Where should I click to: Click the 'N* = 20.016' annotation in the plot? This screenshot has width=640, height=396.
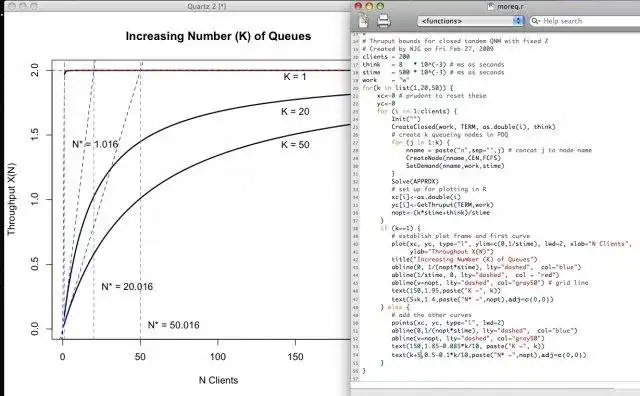click(x=127, y=287)
